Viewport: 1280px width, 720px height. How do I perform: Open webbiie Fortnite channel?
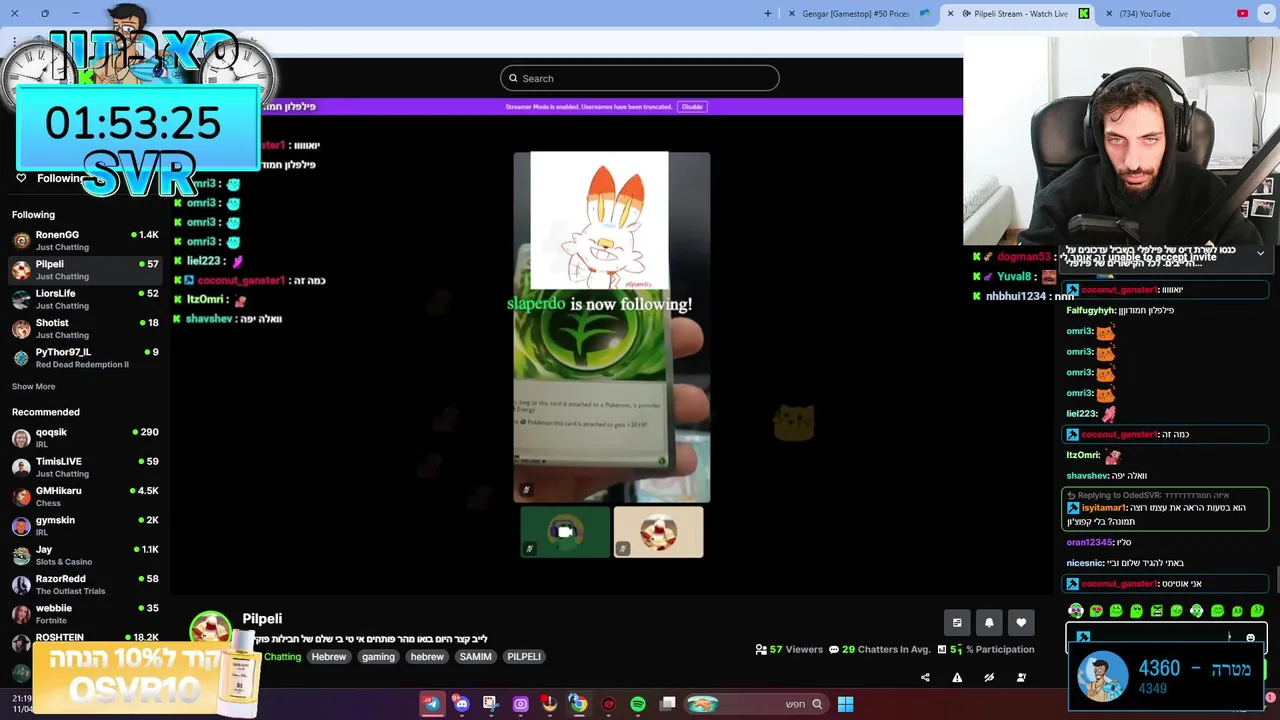click(x=85, y=613)
